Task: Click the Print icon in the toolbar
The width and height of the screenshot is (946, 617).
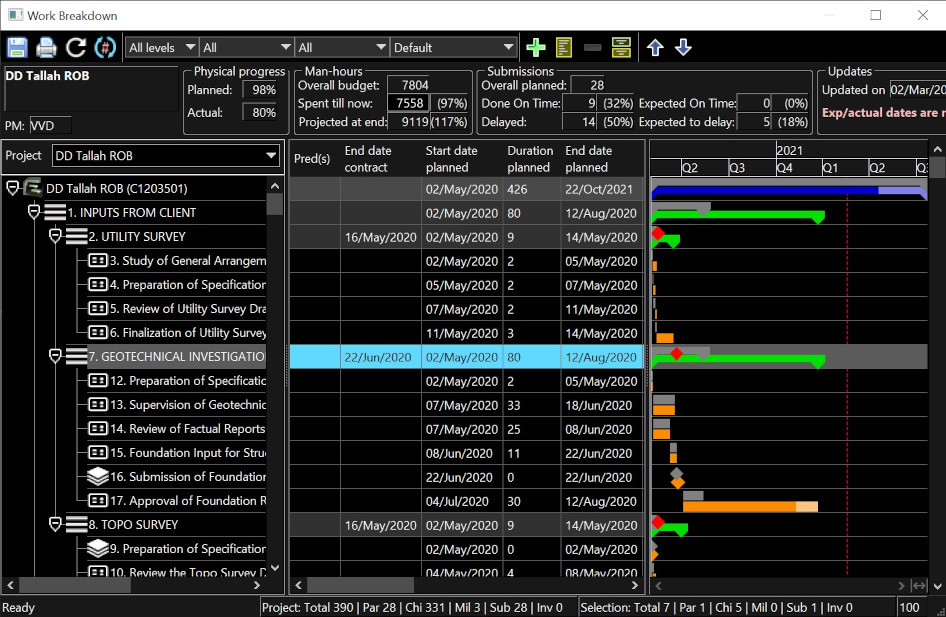Action: (47, 47)
